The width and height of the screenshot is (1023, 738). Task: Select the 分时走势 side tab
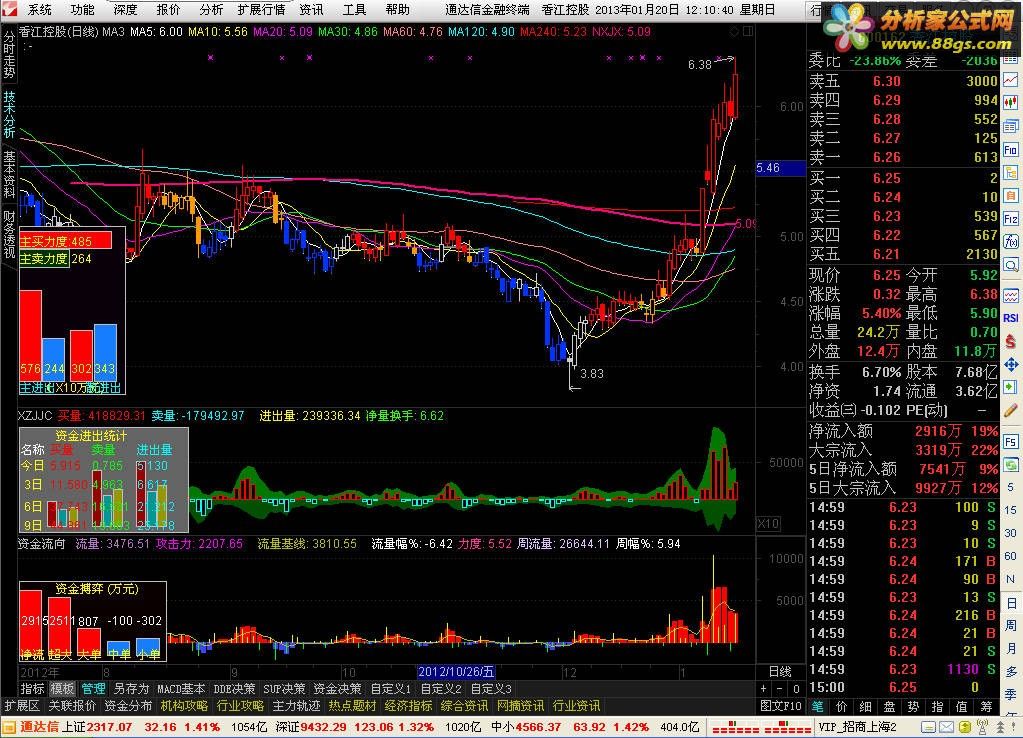tap(9, 54)
